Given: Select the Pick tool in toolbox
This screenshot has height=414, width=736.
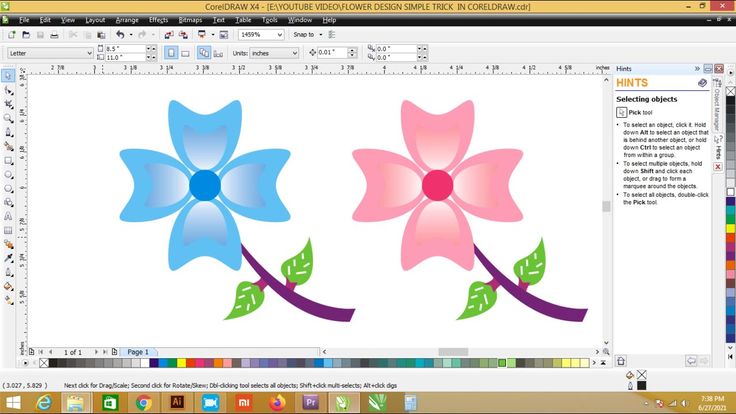Looking at the screenshot, I should 8,76.
